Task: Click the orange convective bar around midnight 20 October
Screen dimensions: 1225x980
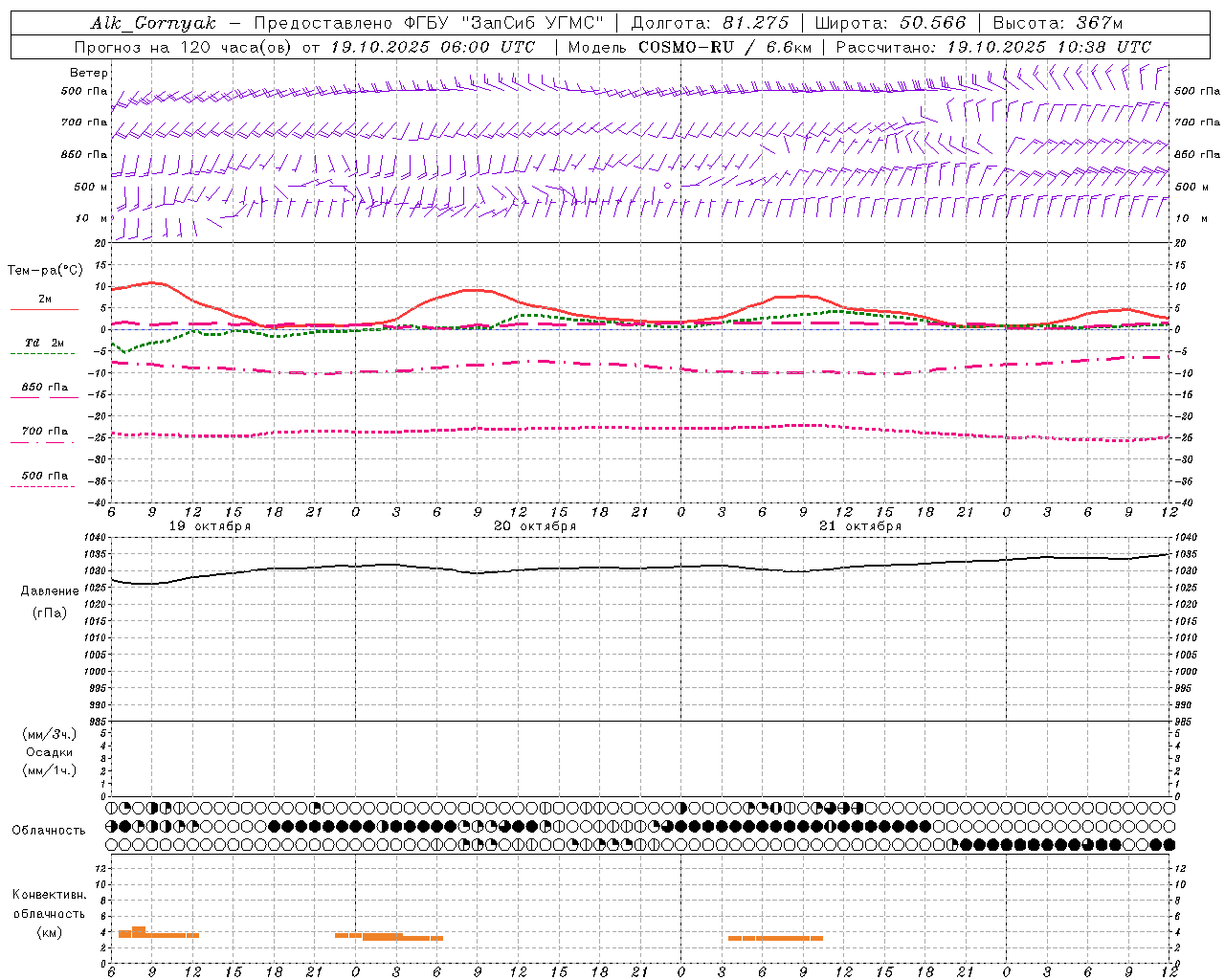Action: (x=390, y=936)
